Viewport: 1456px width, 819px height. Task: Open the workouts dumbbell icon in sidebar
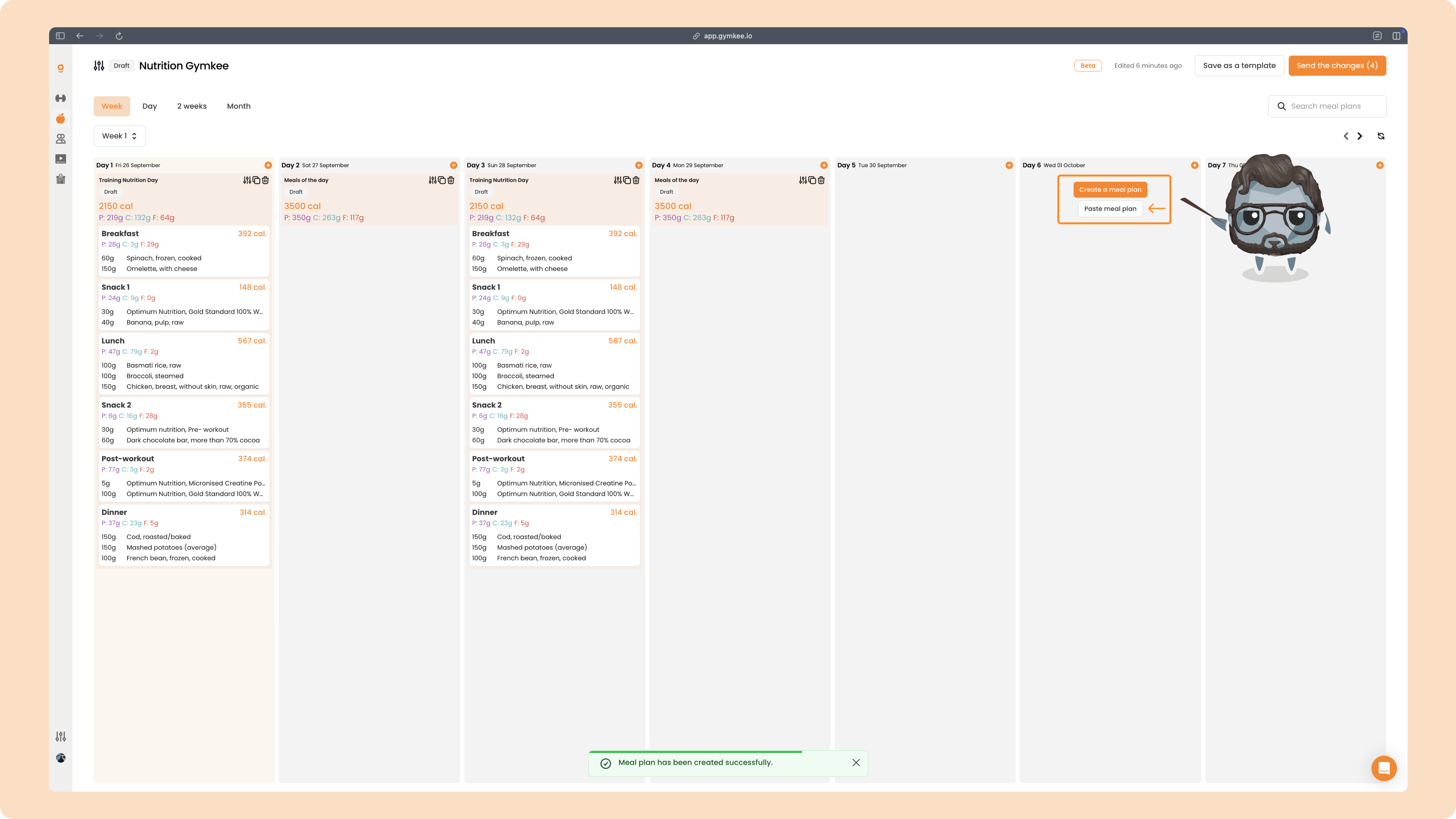click(x=60, y=99)
